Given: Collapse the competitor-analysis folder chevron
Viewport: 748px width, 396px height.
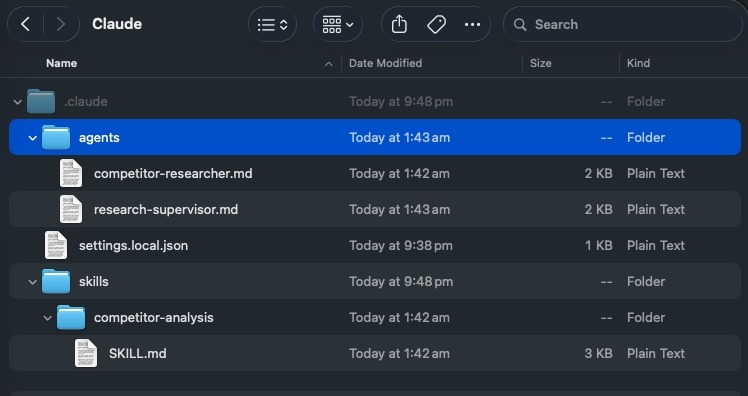Looking at the screenshot, I should click(x=47, y=318).
